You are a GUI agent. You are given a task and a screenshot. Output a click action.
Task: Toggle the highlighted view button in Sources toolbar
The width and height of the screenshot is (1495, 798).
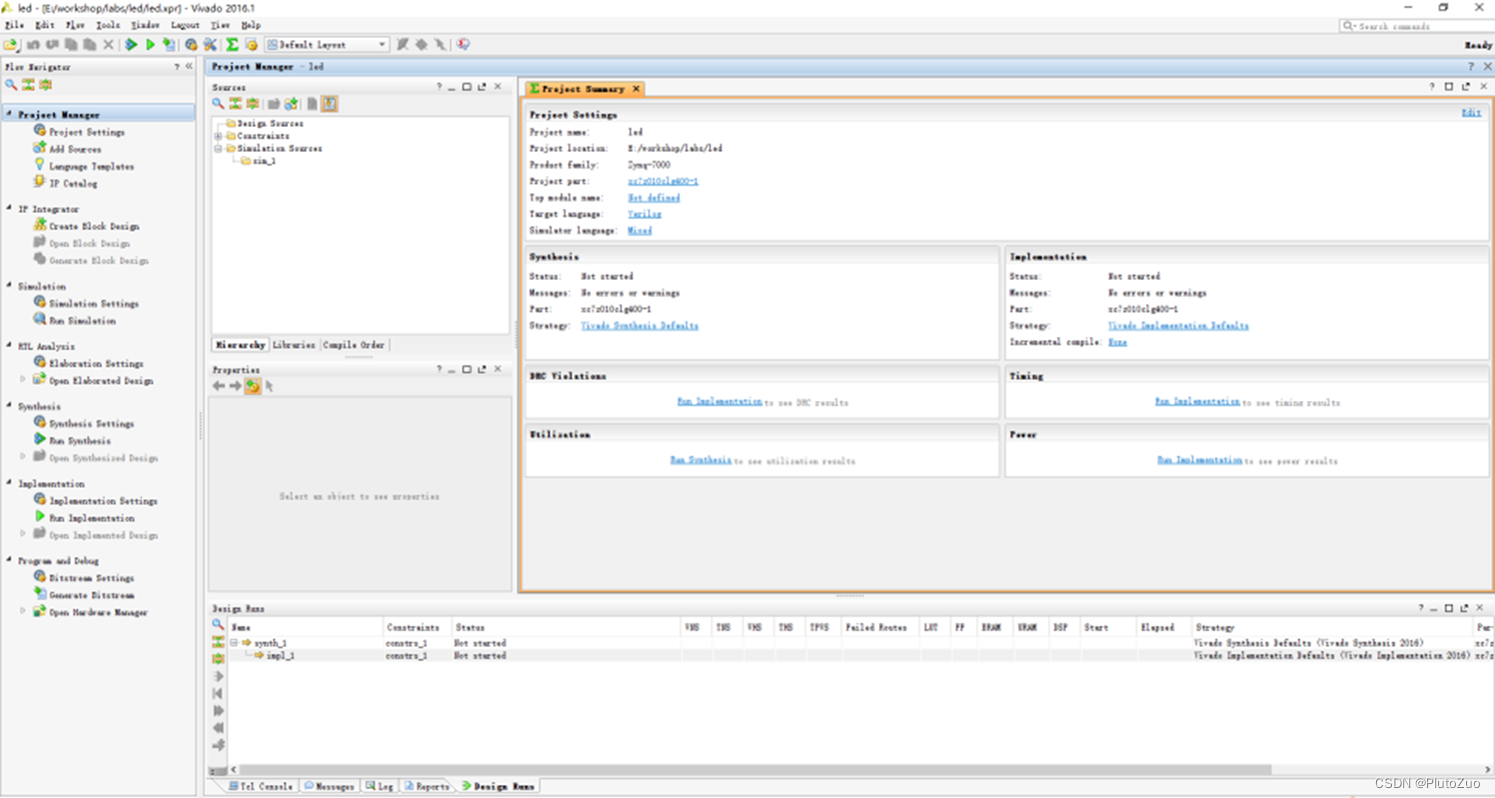[329, 104]
